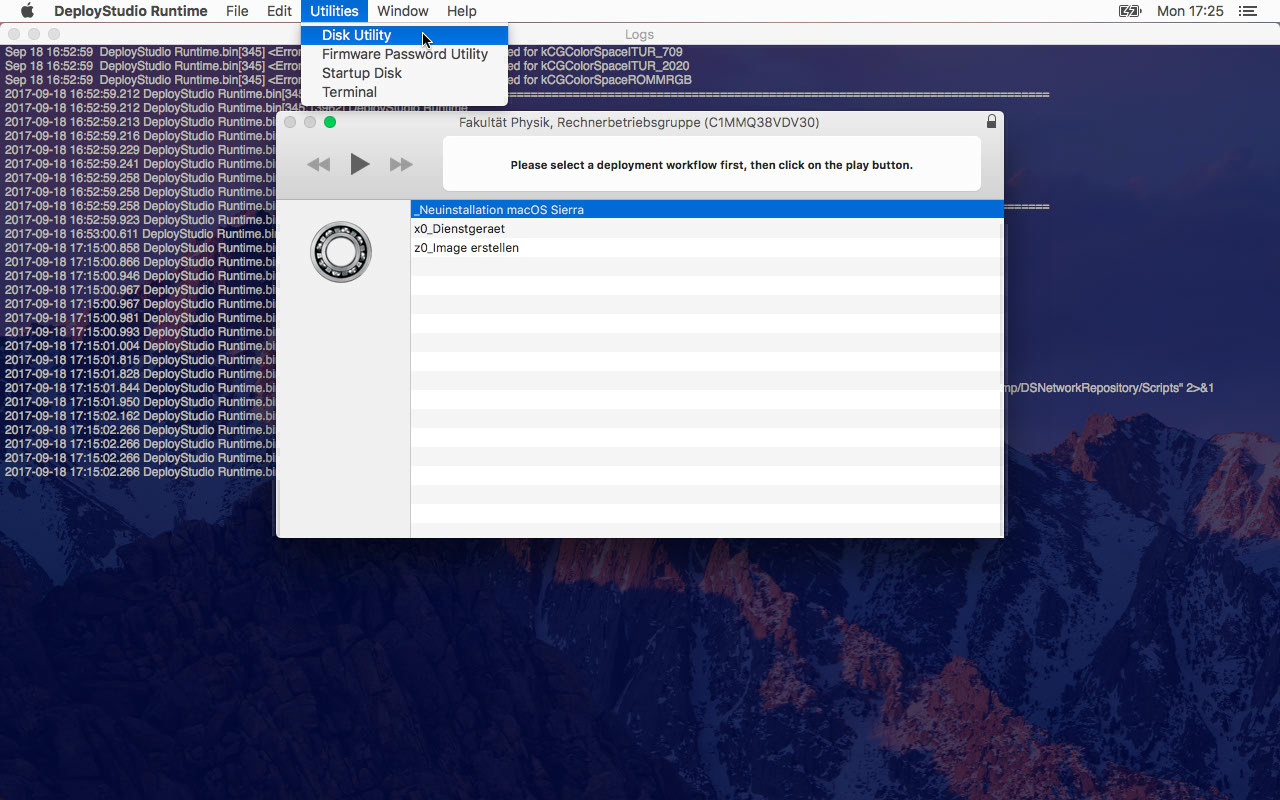This screenshot has width=1280, height=800.
Task: Select the _Neuinstallation macOS Sierra workflow
Action: pyautogui.click(x=707, y=210)
